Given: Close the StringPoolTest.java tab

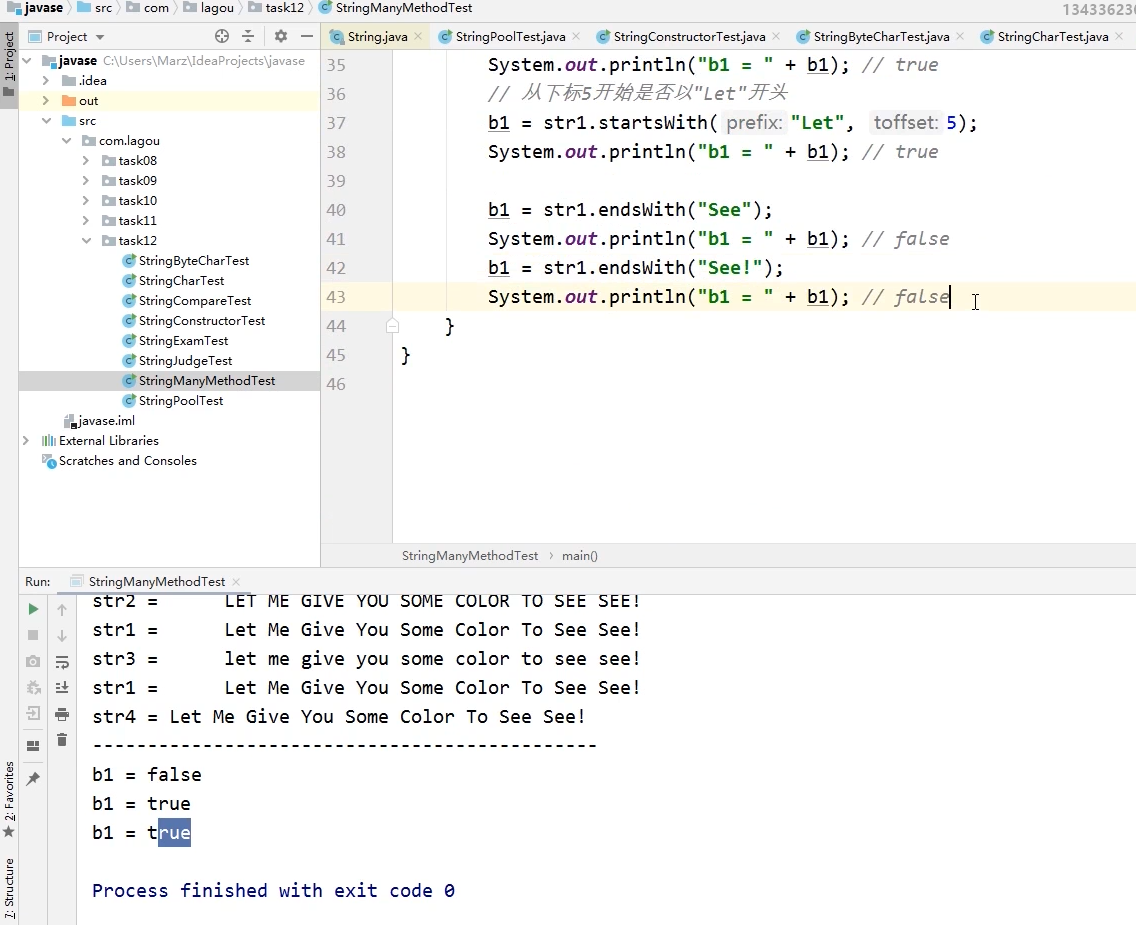Looking at the screenshot, I should click(x=576, y=36).
